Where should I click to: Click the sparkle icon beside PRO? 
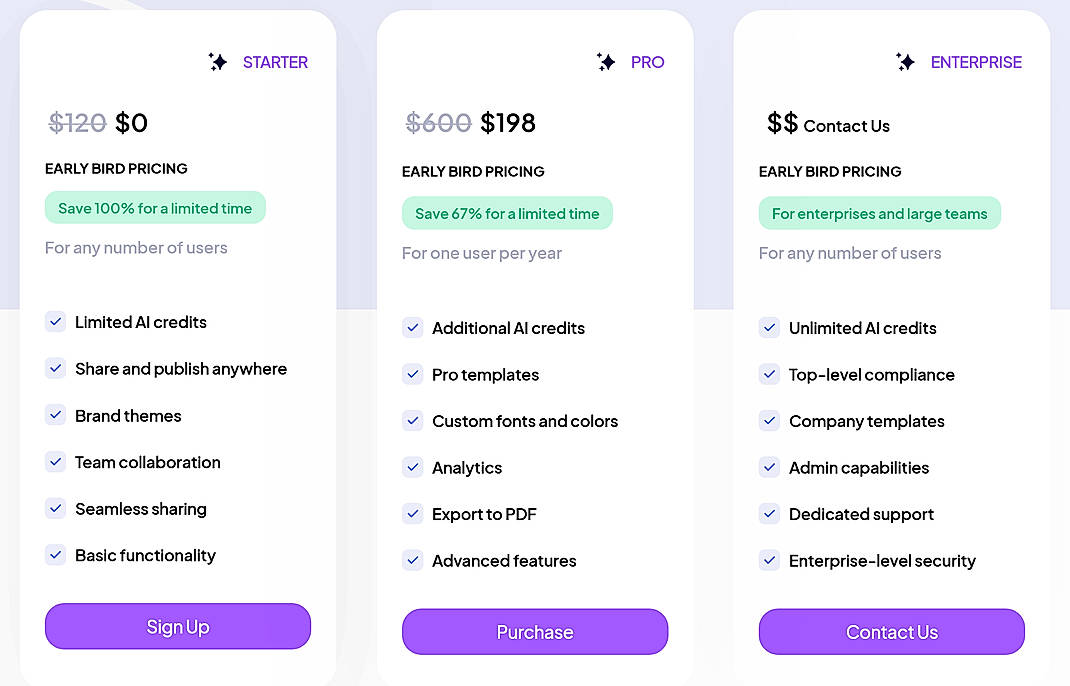point(606,62)
